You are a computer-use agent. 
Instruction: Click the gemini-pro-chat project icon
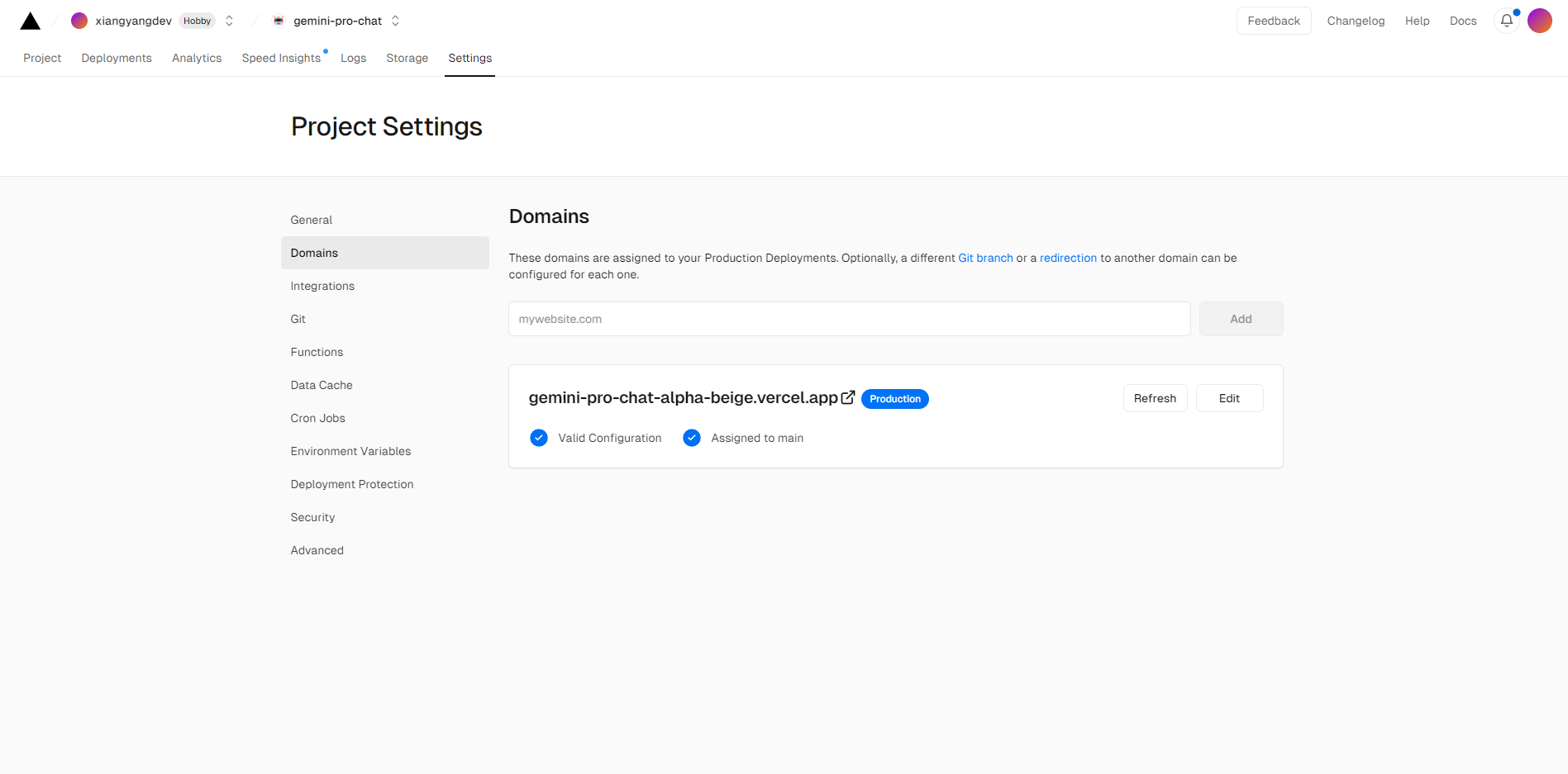pyautogui.click(x=279, y=21)
